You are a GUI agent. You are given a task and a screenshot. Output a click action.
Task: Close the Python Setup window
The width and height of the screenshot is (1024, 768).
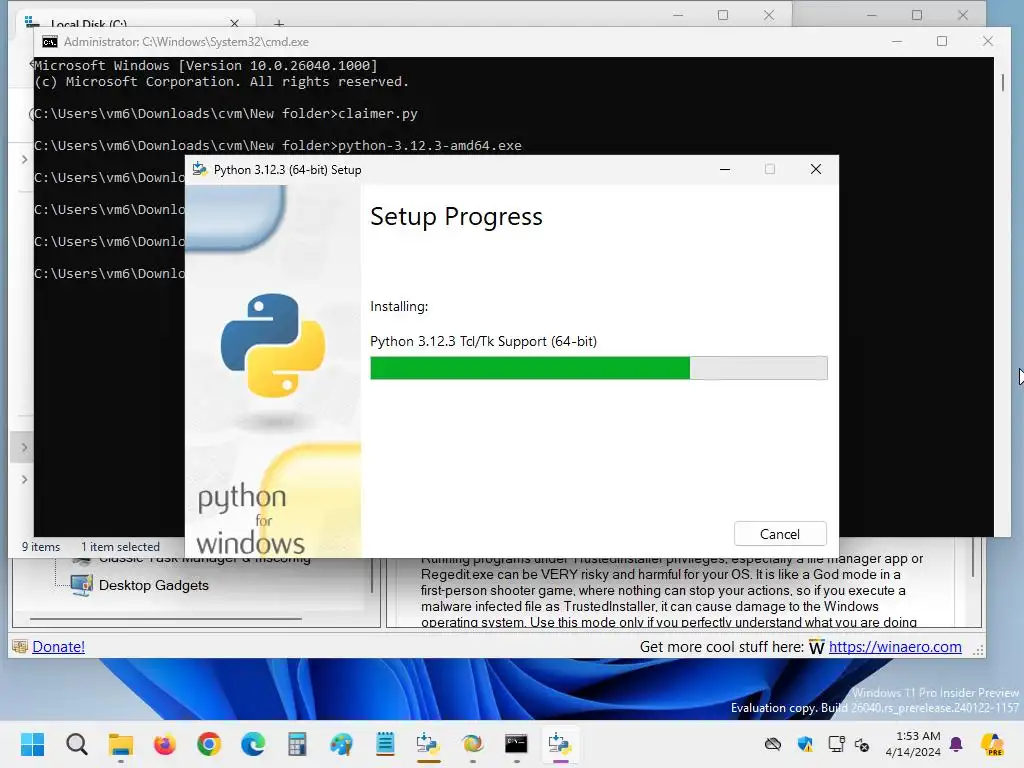816,169
